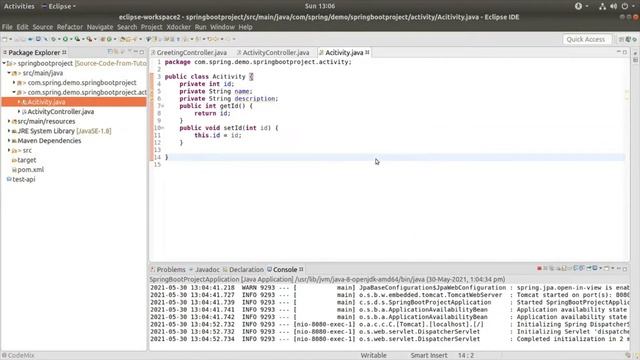Click the green Run toolbar icon
The height and width of the screenshot is (360, 640).
65,39
